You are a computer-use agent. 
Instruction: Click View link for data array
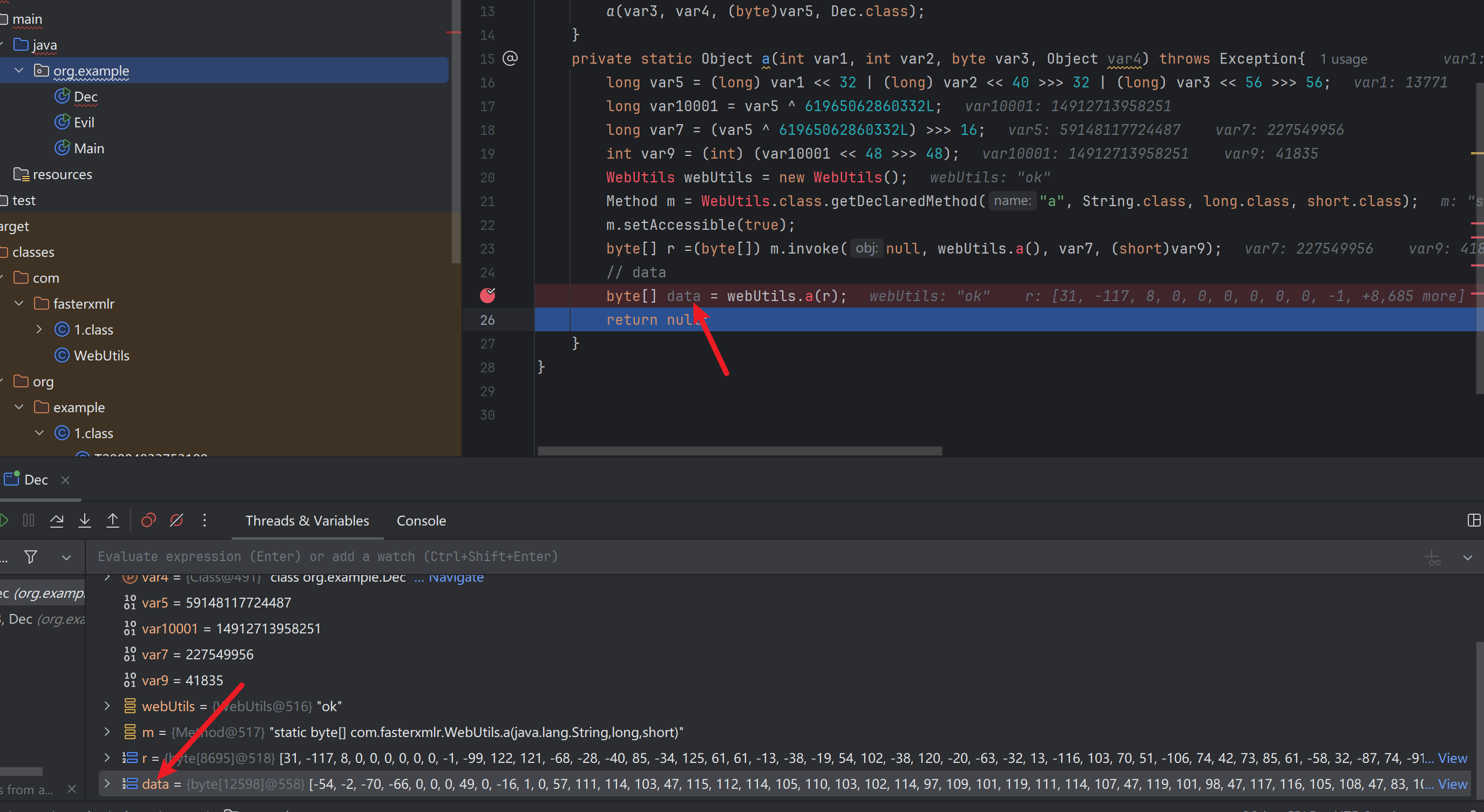(x=1452, y=784)
